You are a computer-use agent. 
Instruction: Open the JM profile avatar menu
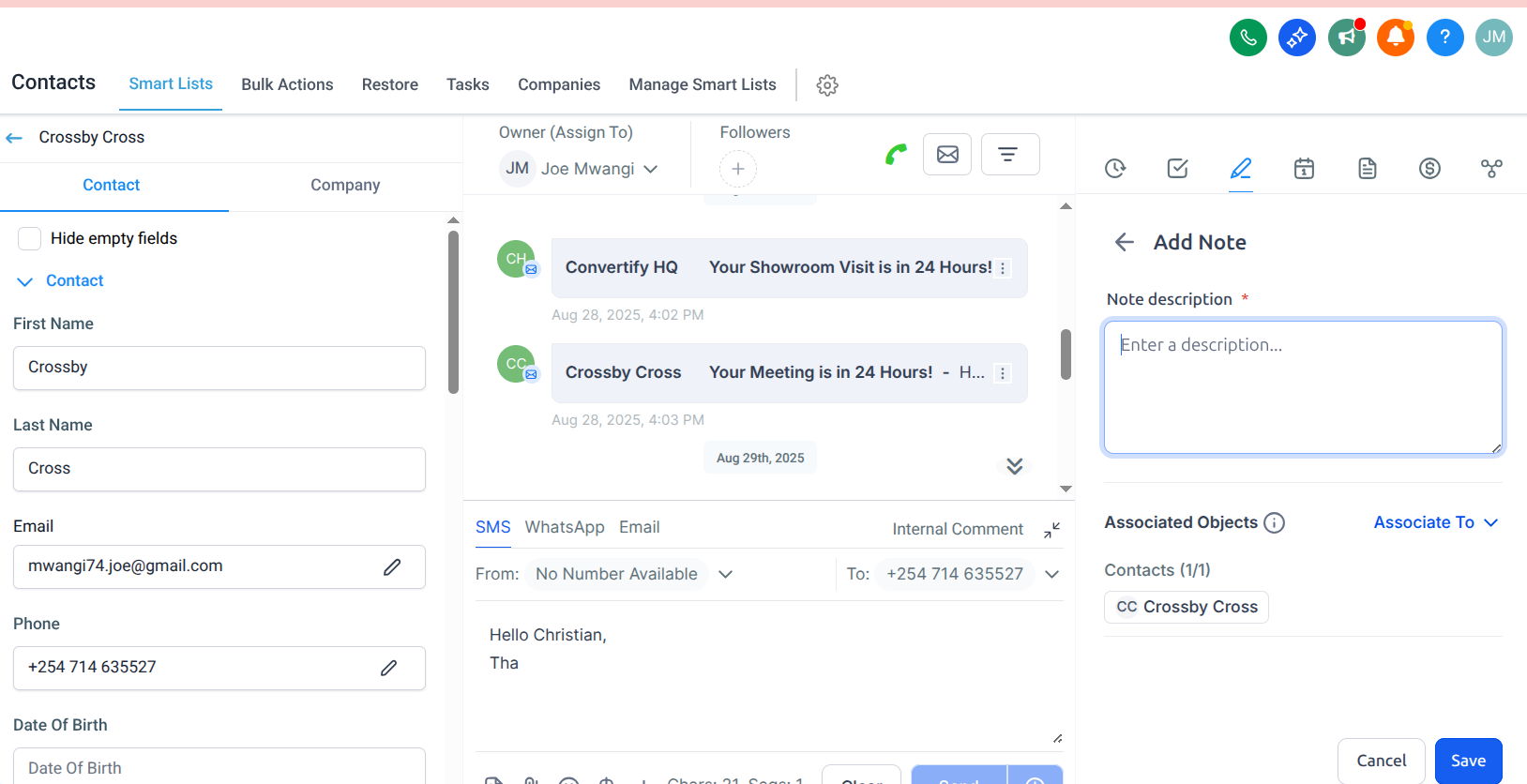pos(1494,38)
